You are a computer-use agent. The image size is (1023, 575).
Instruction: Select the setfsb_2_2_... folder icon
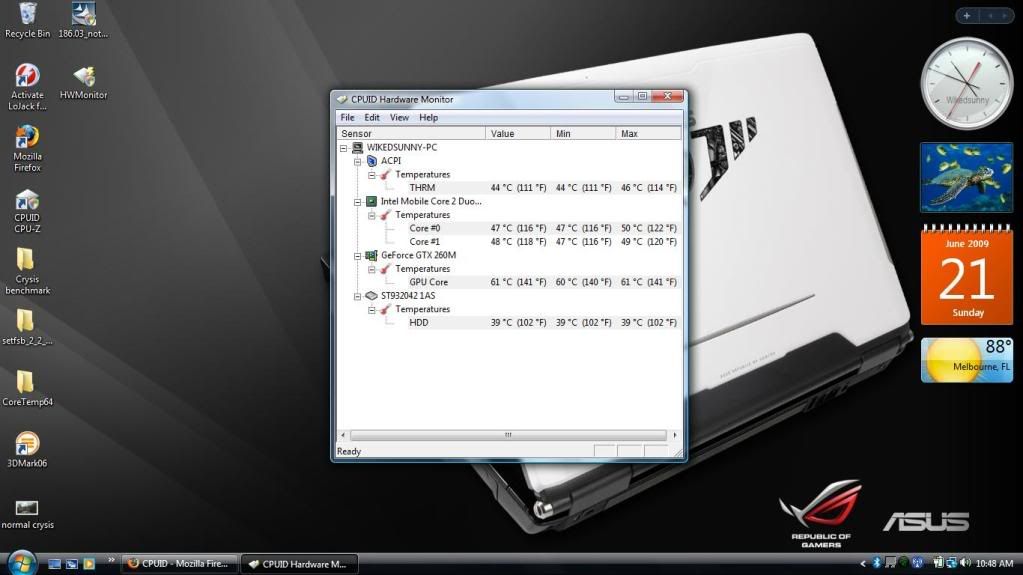point(27,326)
